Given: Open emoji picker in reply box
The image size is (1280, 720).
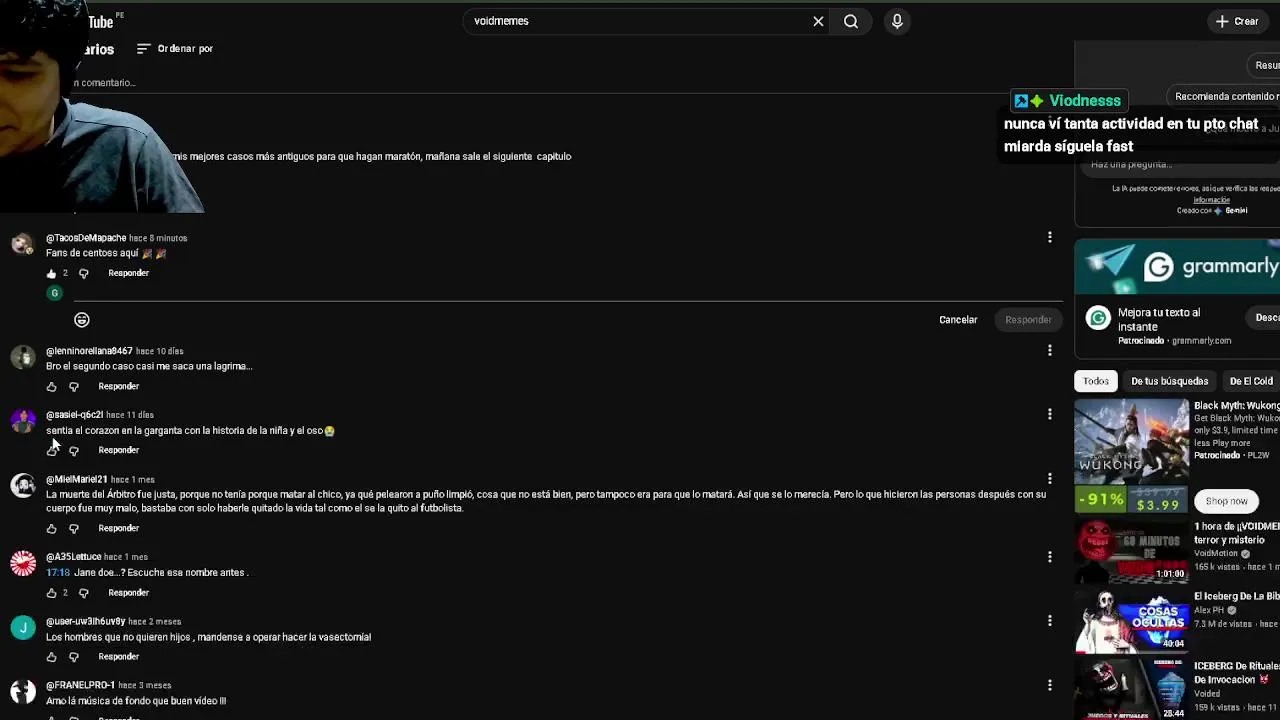Looking at the screenshot, I should tap(82, 320).
